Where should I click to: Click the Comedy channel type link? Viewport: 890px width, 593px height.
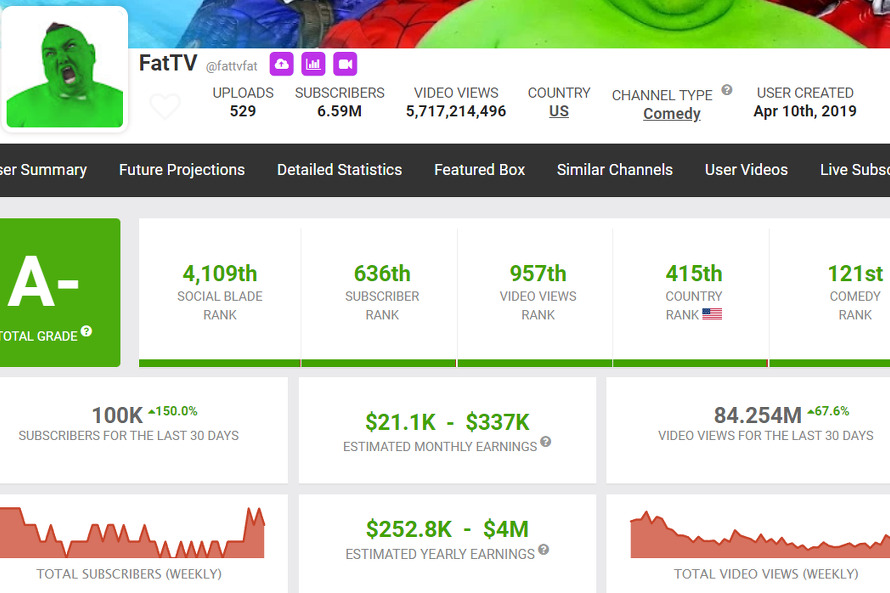[671, 113]
